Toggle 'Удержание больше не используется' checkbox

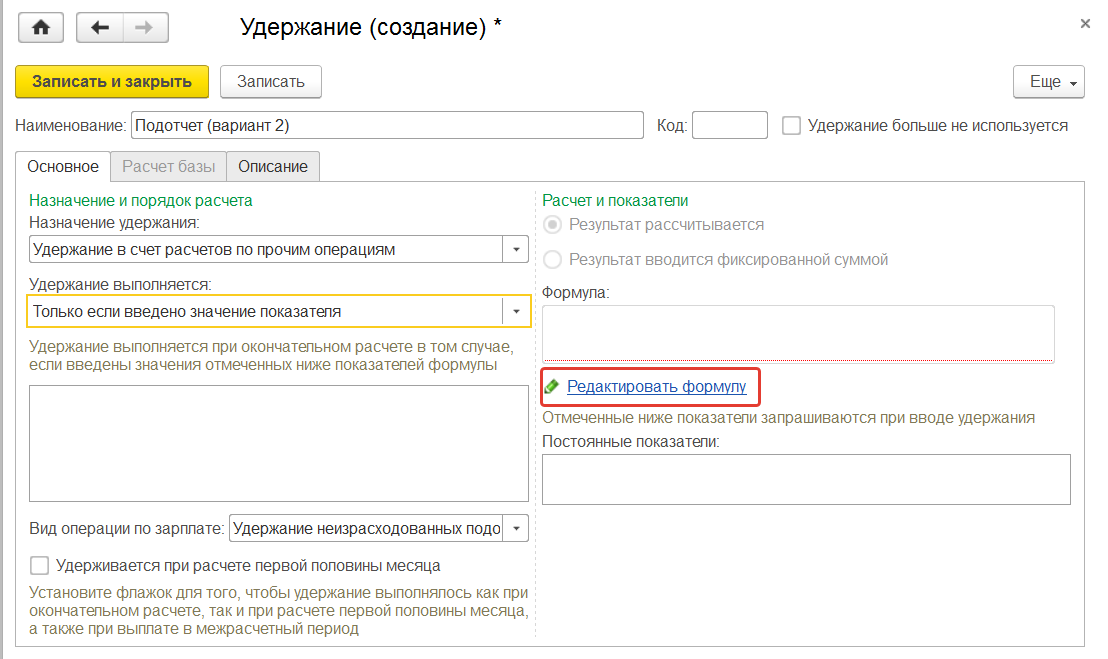[x=792, y=126]
